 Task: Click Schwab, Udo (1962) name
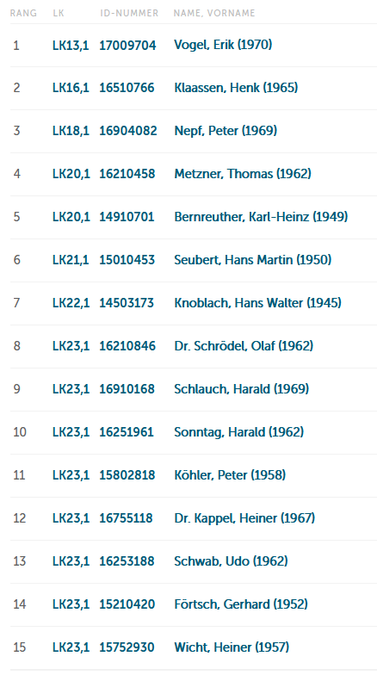point(231,561)
